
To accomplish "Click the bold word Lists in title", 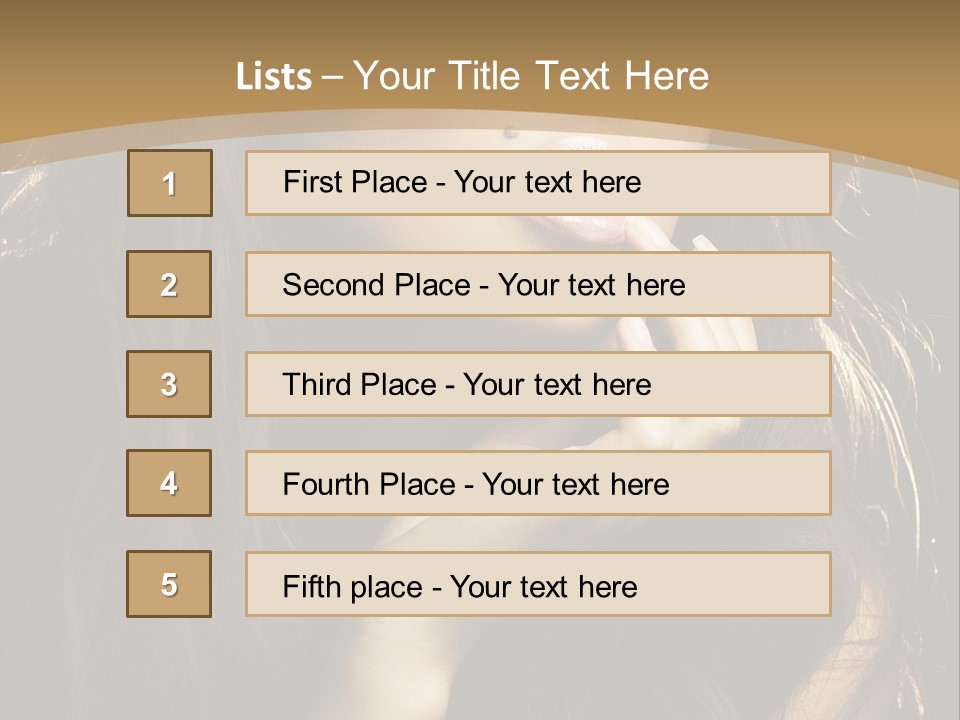I will coord(274,77).
